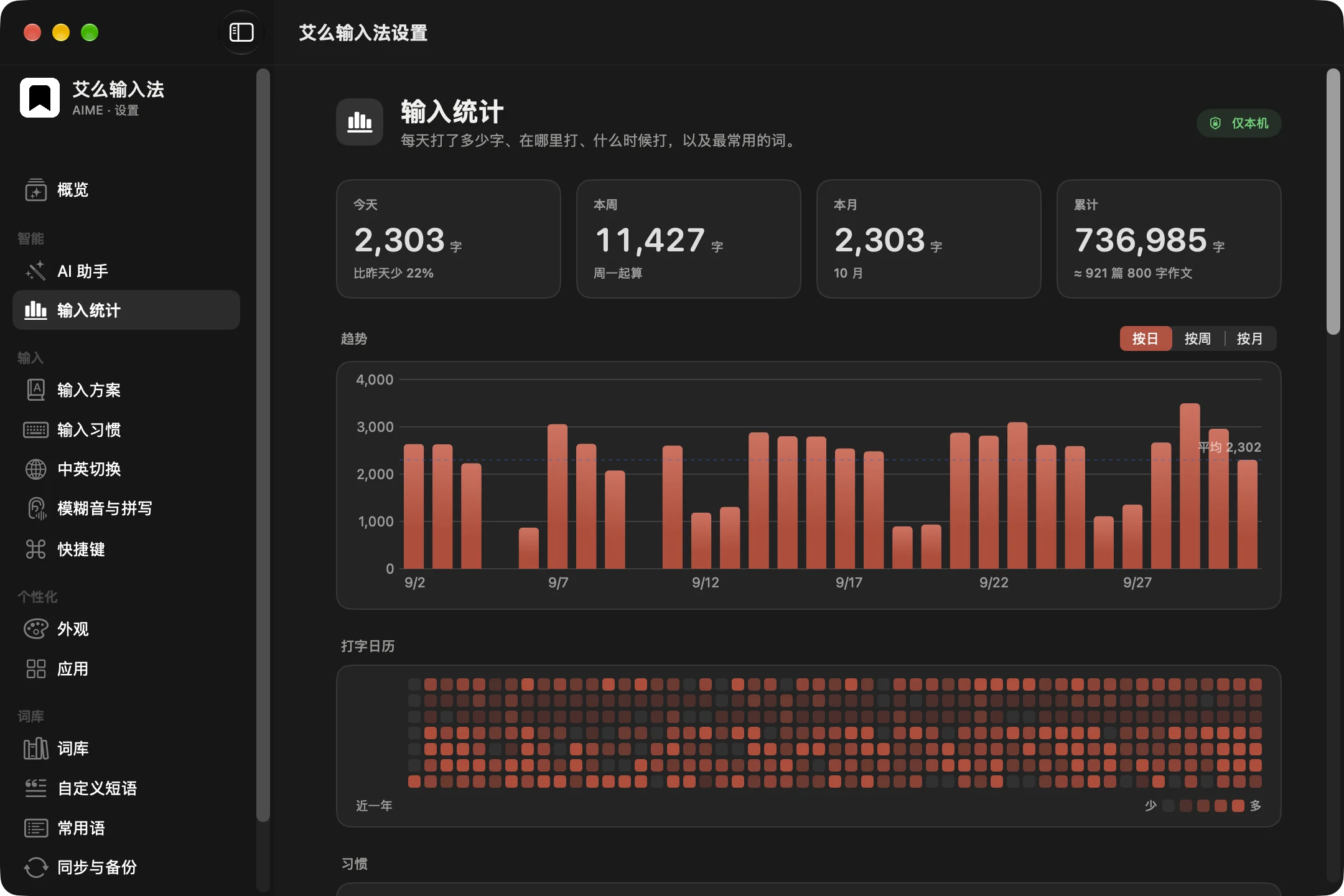Click the brightest legend swatch next to 多
This screenshot has width=1344, height=896.
(x=1238, y=806)
